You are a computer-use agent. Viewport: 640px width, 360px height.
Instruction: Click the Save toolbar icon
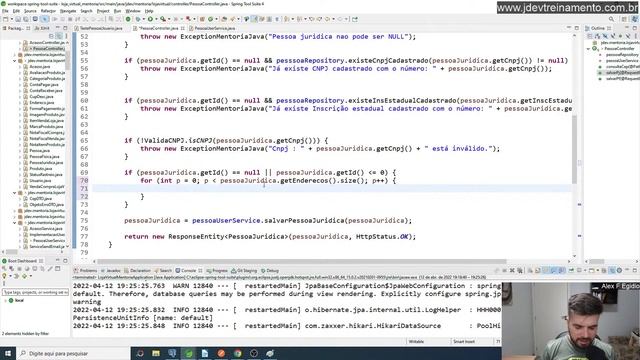click(18, 19)
